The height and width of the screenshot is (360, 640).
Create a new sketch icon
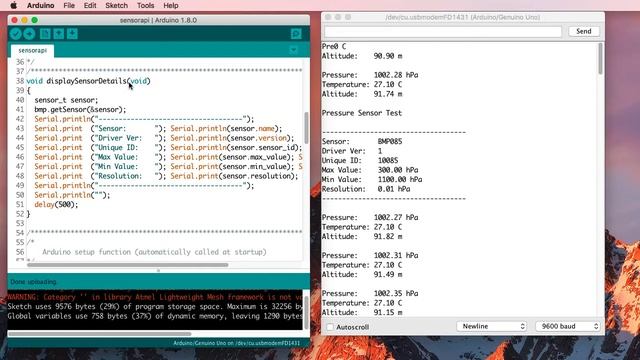[x=45, y=34]
